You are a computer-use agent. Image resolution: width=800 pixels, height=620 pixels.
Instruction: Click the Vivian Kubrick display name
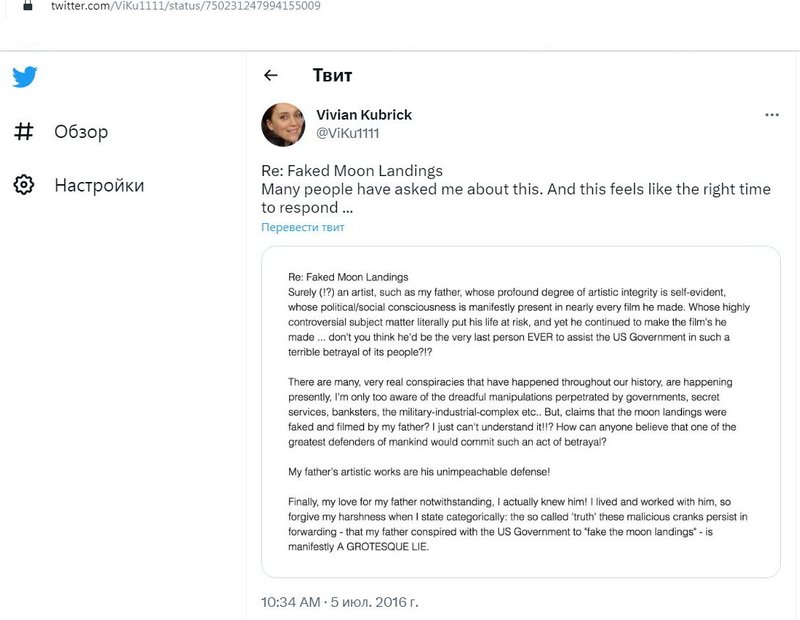pyautogui.click(x=364, y=115)
